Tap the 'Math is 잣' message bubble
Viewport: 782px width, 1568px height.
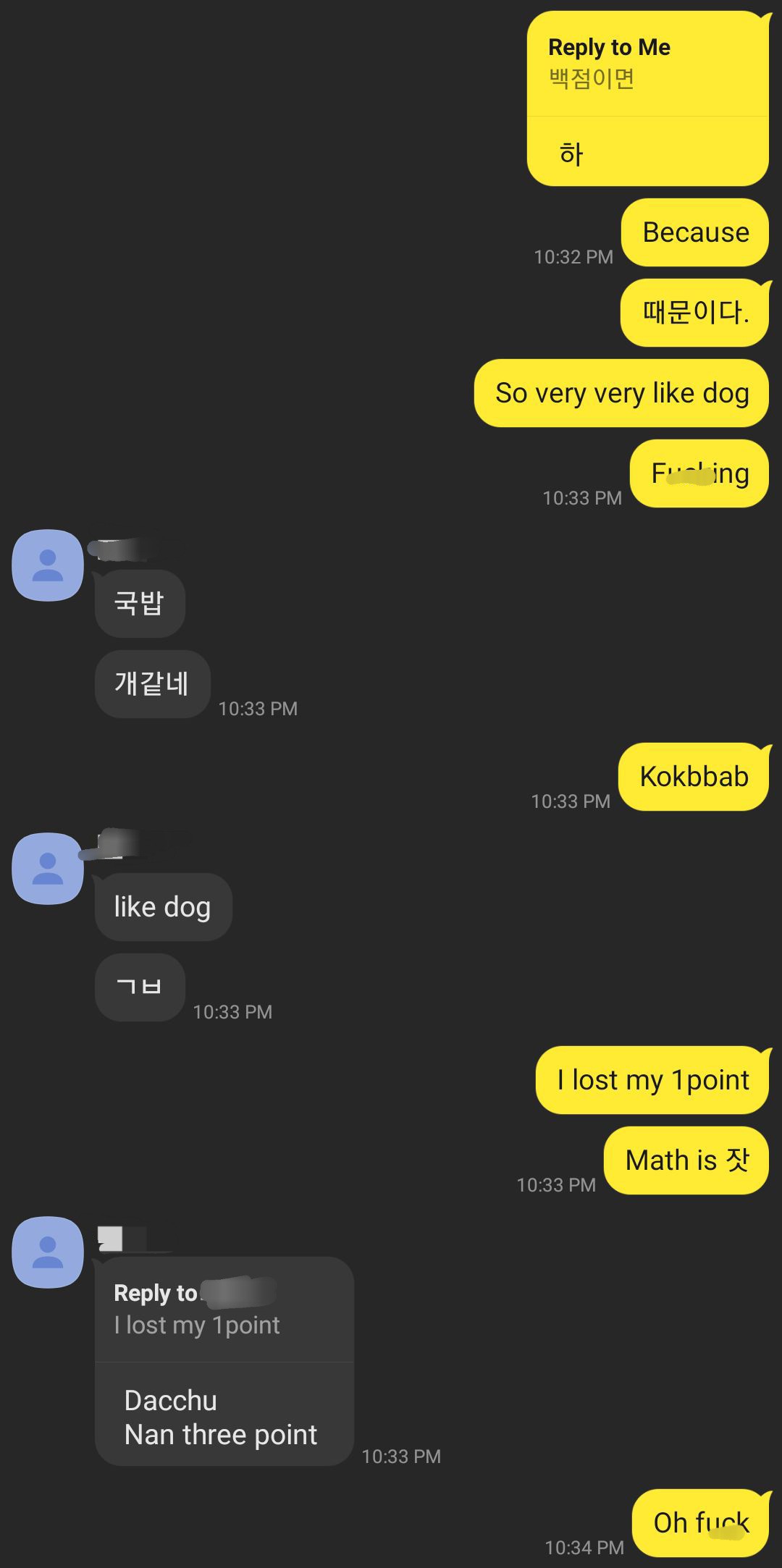pos(686,1160)
